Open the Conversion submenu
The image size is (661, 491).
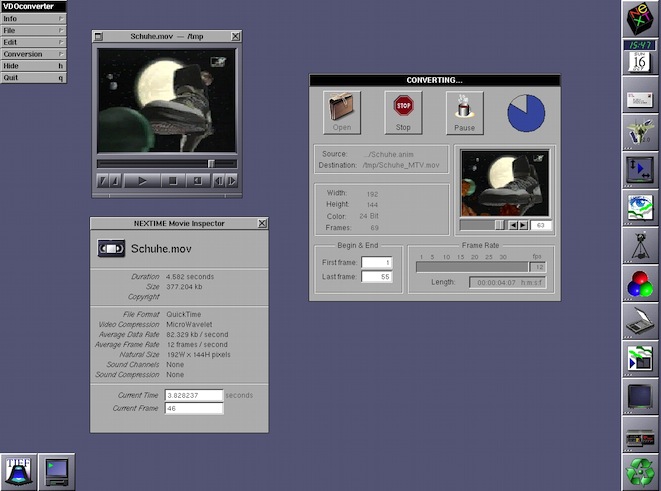[33, 54]
